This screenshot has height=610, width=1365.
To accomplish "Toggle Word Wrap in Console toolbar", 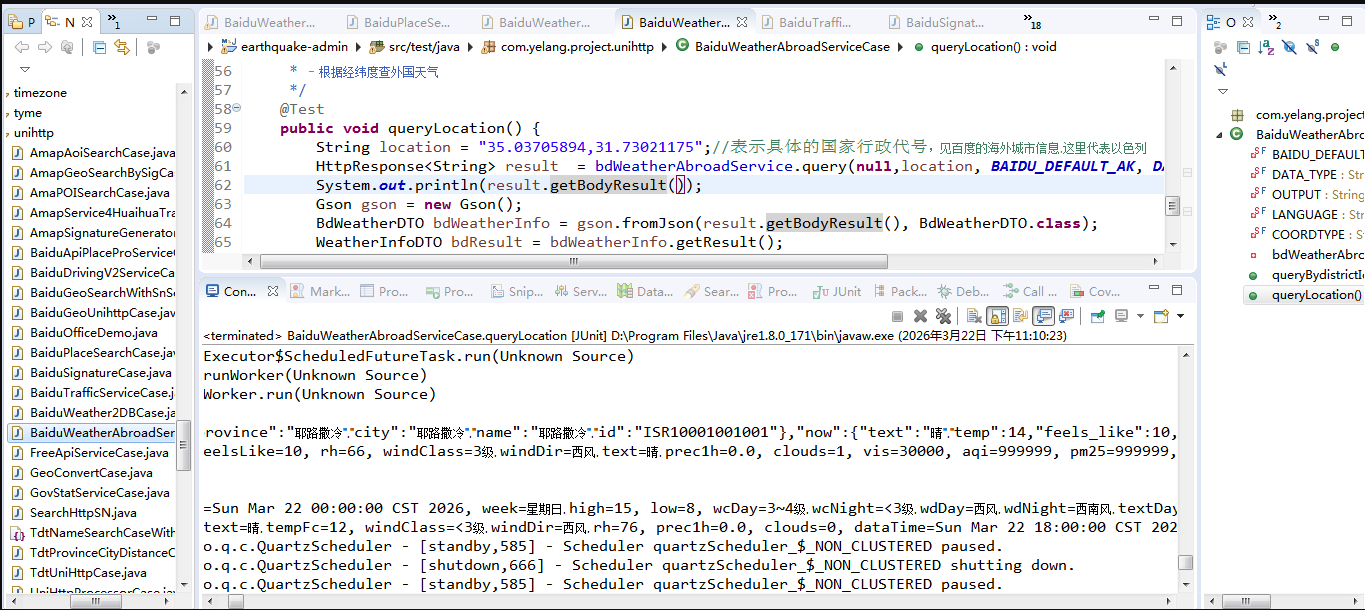I will coord(1020,316).
